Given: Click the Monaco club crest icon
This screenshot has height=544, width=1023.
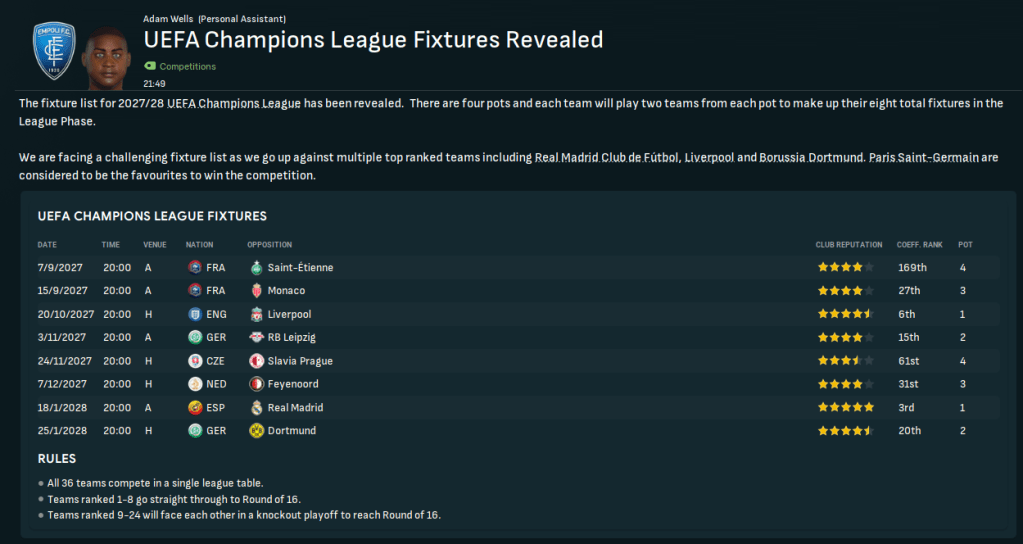Looking at the screenshot, I should [x=257, y=291].
